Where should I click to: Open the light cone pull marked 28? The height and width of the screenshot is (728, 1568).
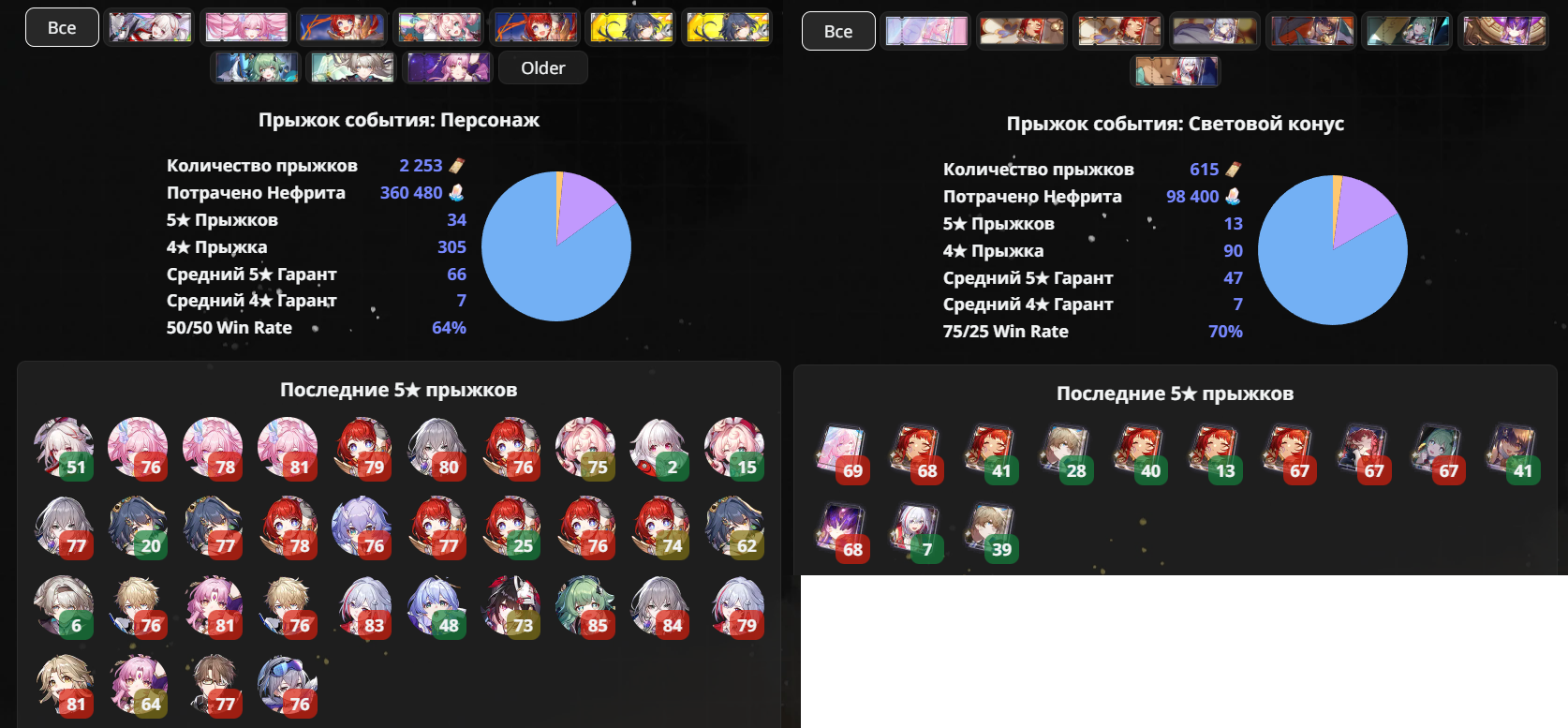point(1066,453)
